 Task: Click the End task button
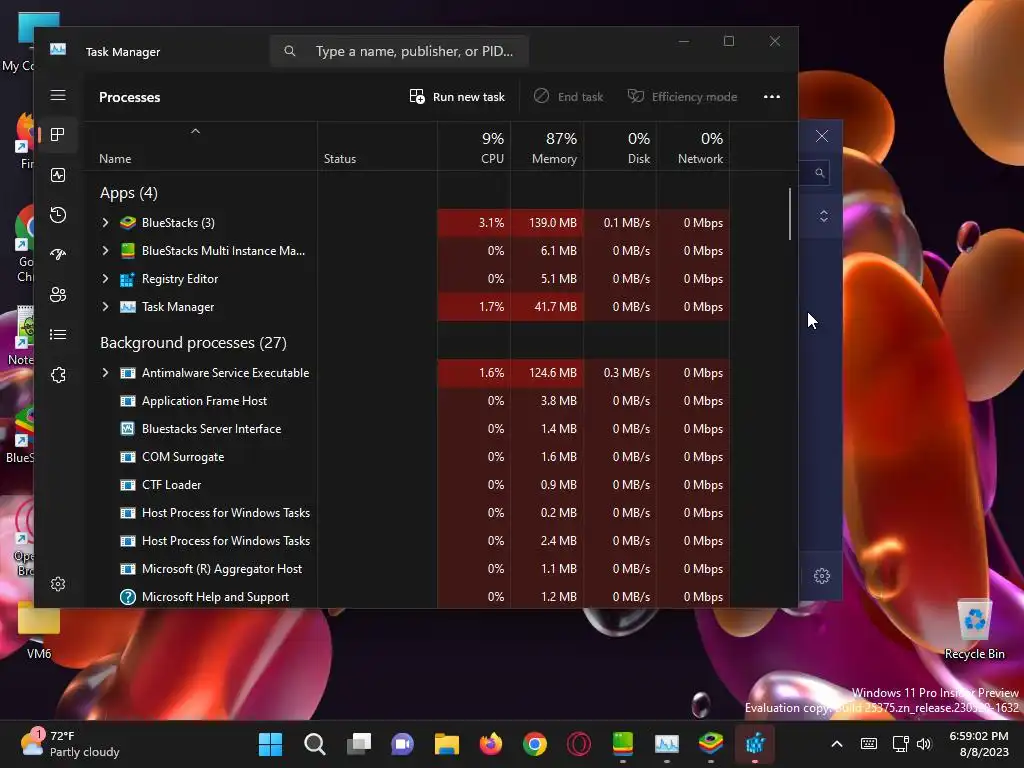[x=568, y=97]
